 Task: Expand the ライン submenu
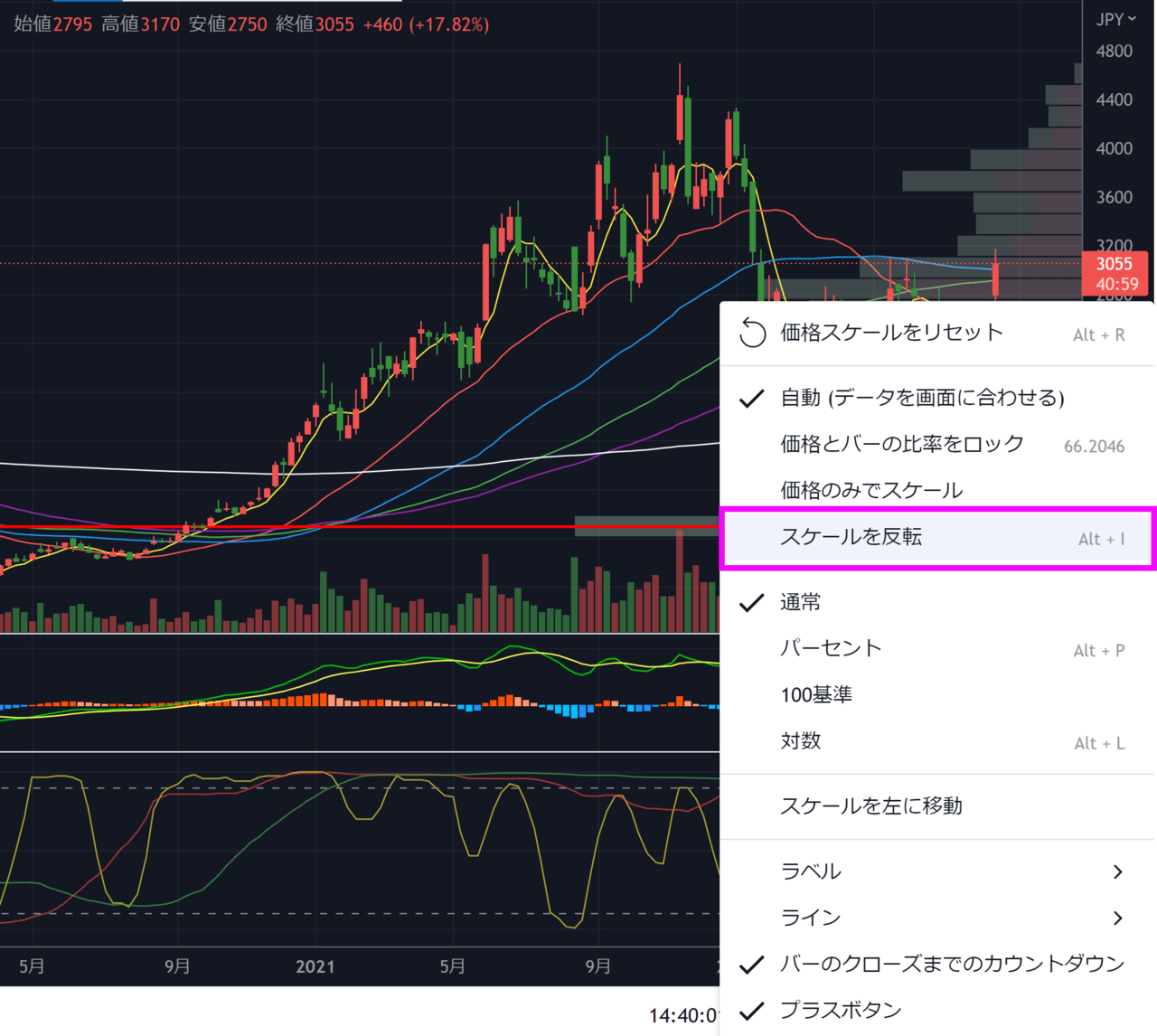(x=936, y=918)
